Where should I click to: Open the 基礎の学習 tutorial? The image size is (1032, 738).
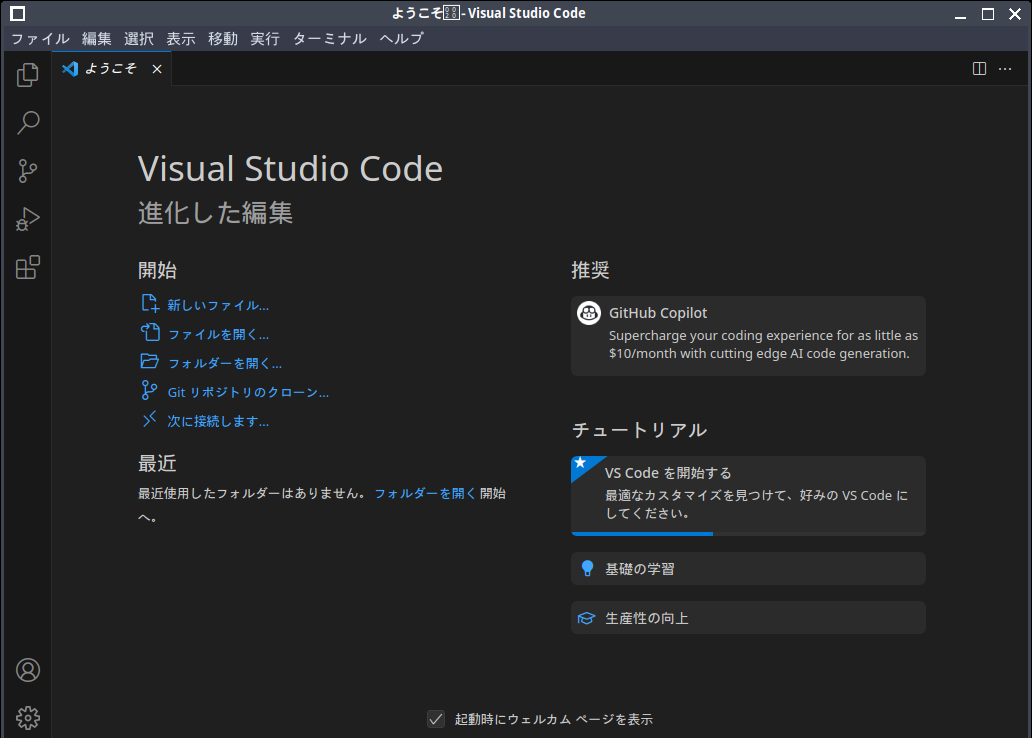click(748, 569)
